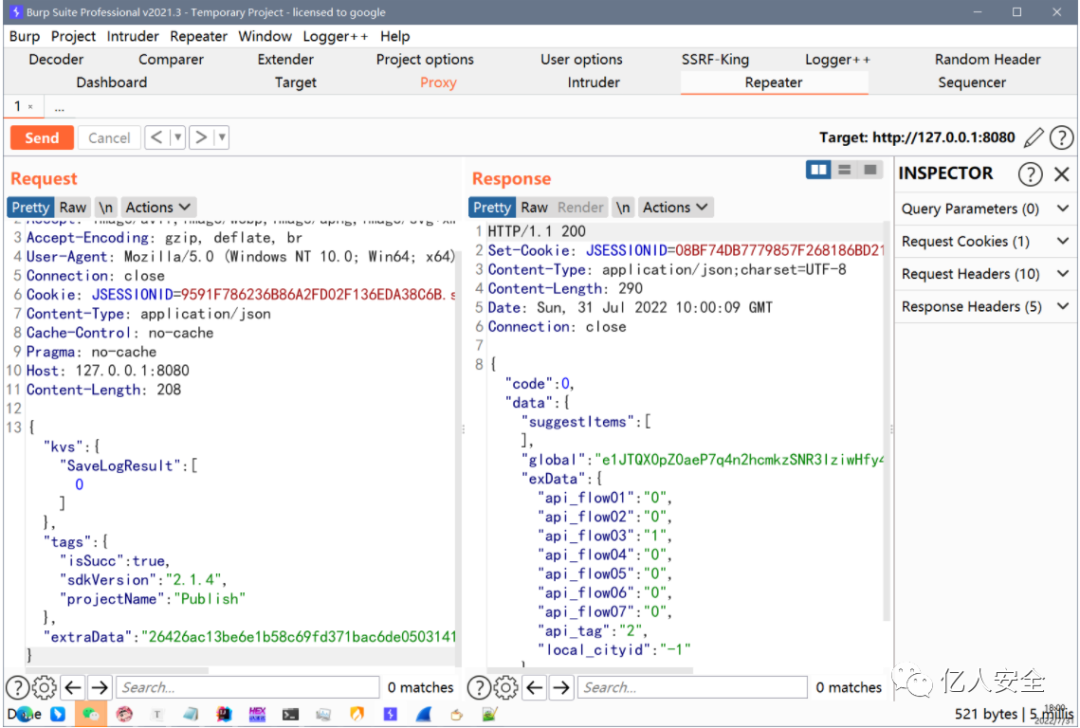The image size is (1080, 728).
Task: Send the request
Action: [x=42, y=138]
